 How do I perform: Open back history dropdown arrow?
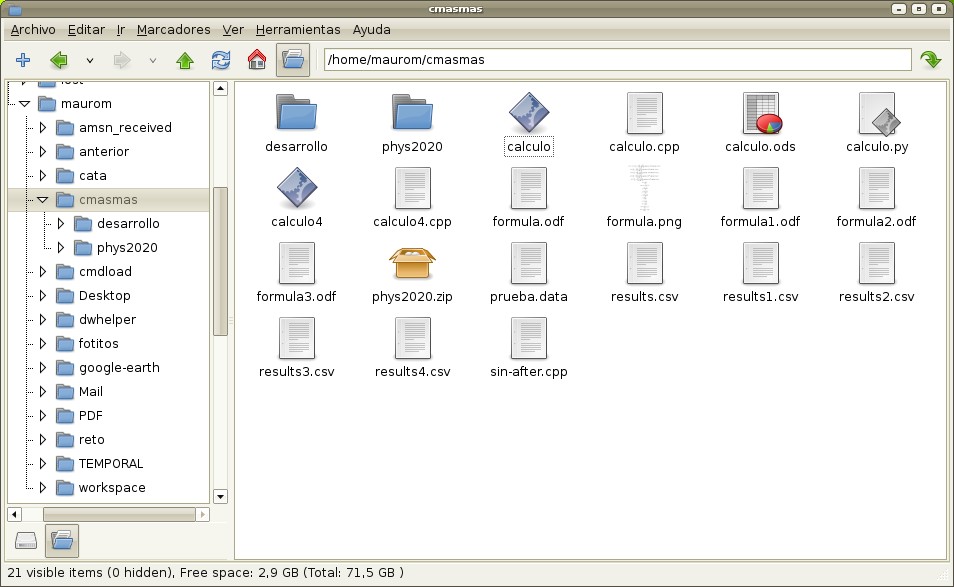(90, 60)
